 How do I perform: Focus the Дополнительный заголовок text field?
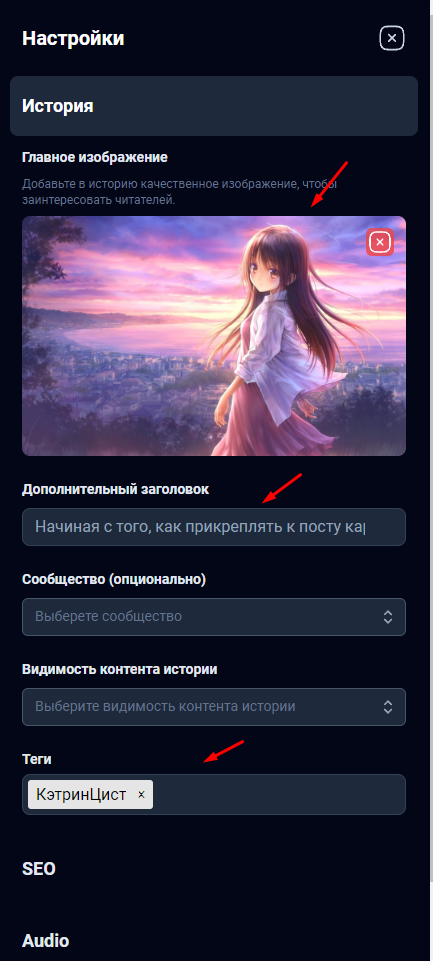213,526
